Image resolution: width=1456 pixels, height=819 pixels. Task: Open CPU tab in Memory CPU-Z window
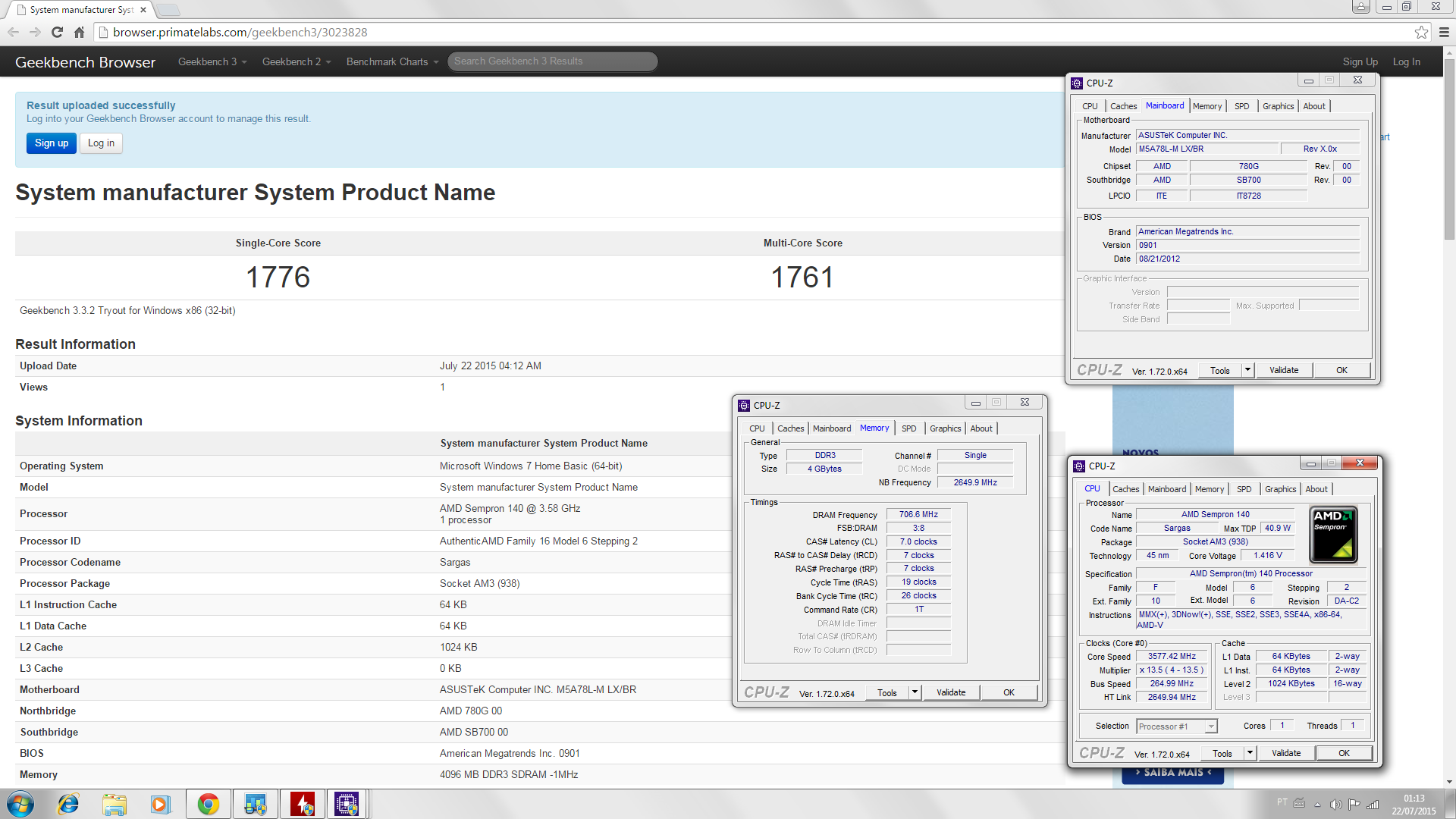[x=757, y=428]
